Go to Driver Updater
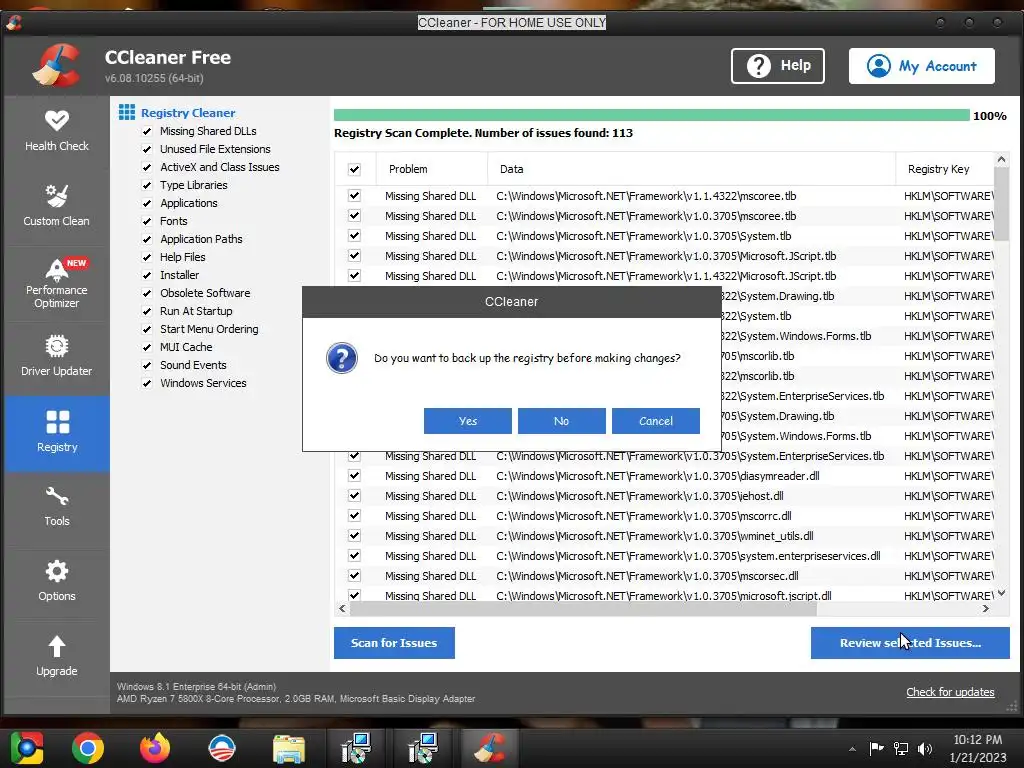 click(57, 357)
